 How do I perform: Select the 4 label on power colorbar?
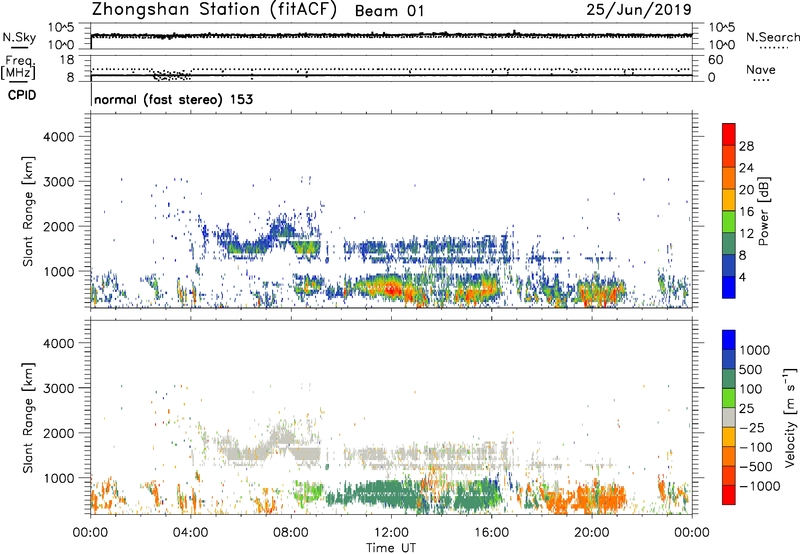[743, 277]
